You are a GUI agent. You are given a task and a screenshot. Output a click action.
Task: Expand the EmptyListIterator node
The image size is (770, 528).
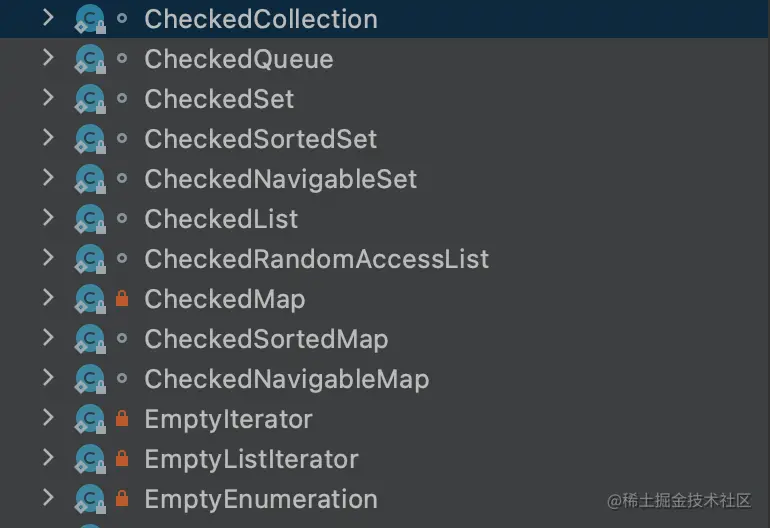tap(47, 458)
